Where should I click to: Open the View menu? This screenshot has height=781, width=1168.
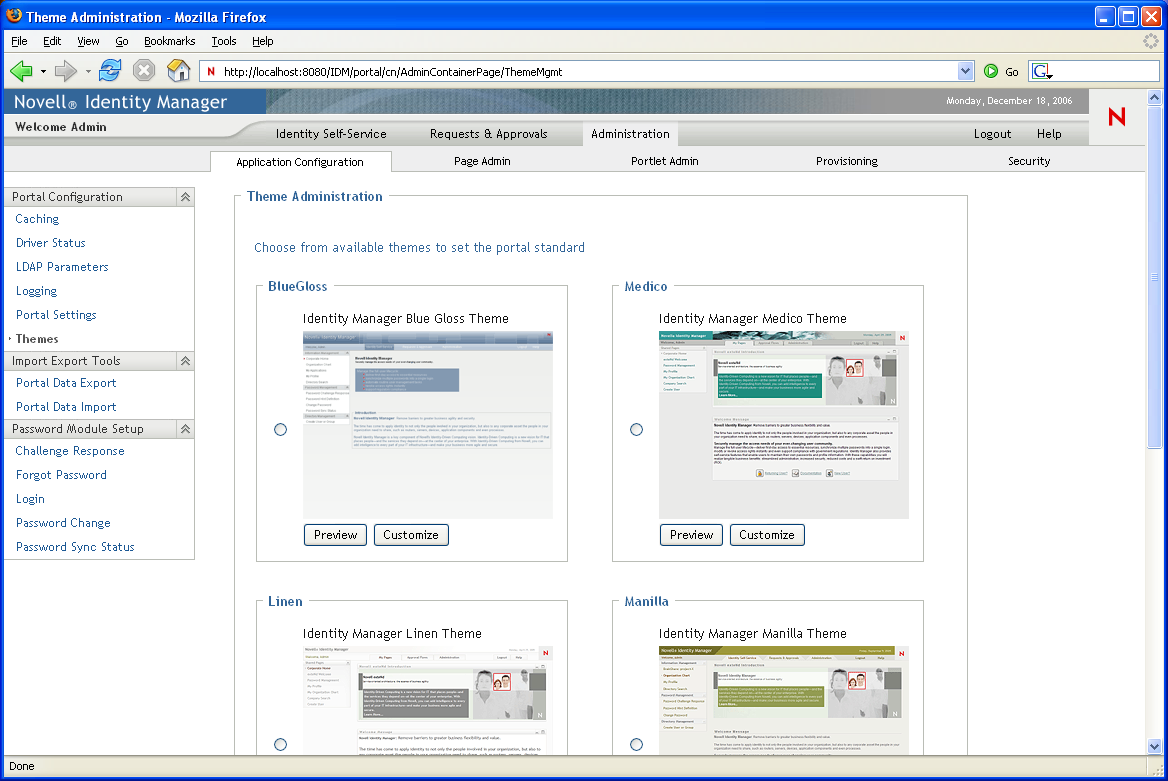point(88,41)
